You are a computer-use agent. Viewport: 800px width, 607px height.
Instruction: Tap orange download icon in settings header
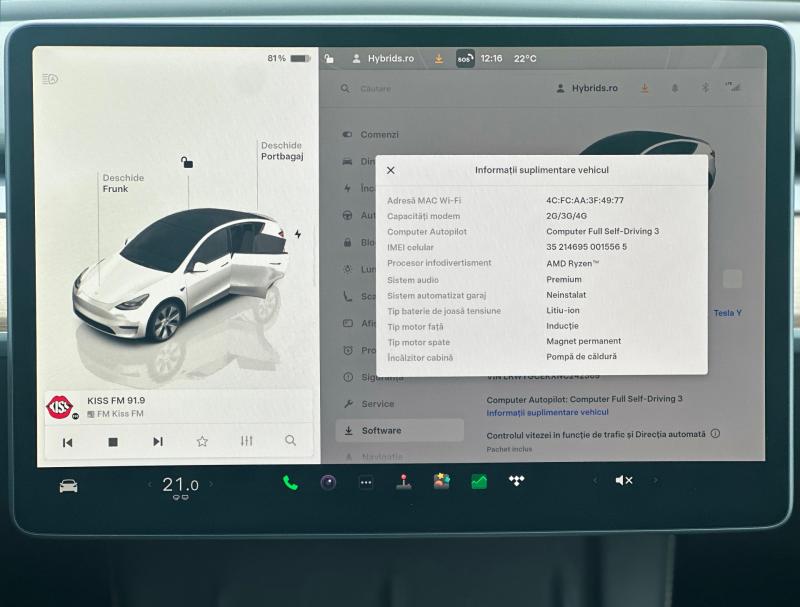pos(645,88)
